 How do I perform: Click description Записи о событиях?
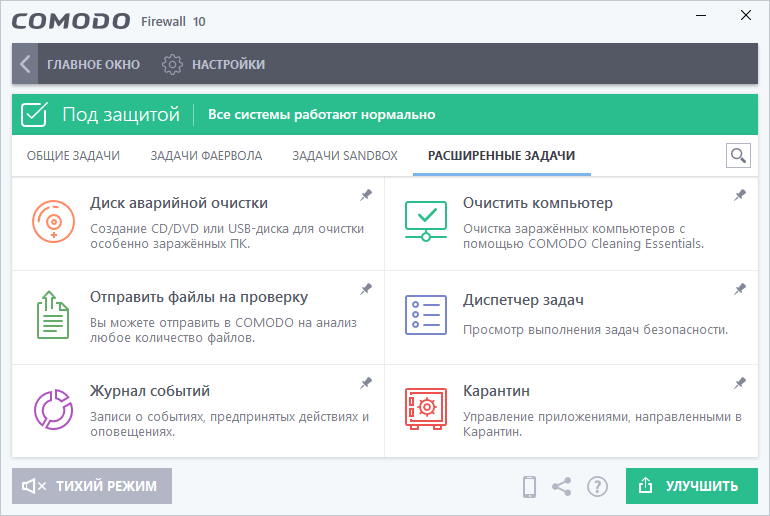pos(229,424)
